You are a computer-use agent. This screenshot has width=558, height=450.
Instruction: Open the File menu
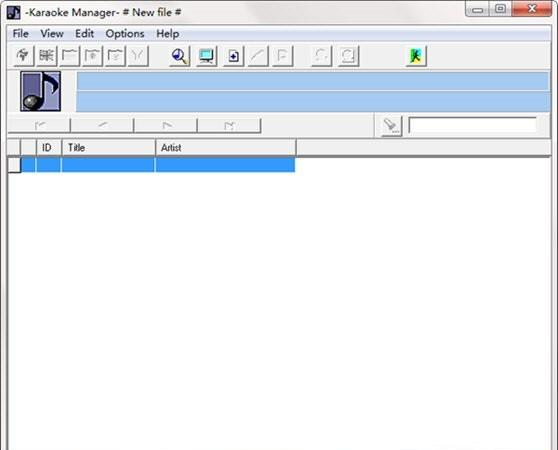[x=20, y=34]
